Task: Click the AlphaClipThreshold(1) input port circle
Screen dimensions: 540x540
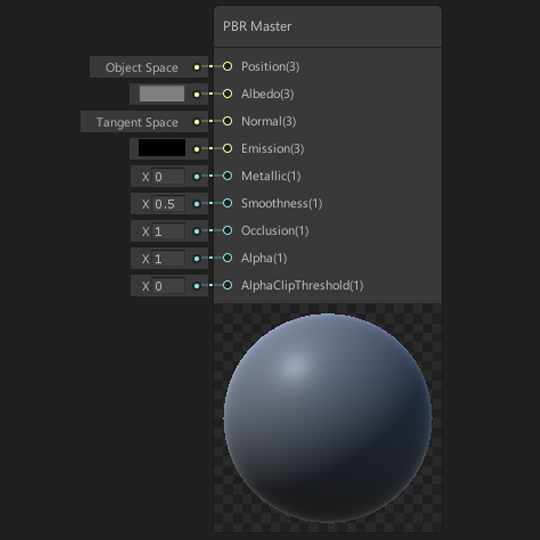Action: coord(227,285)
